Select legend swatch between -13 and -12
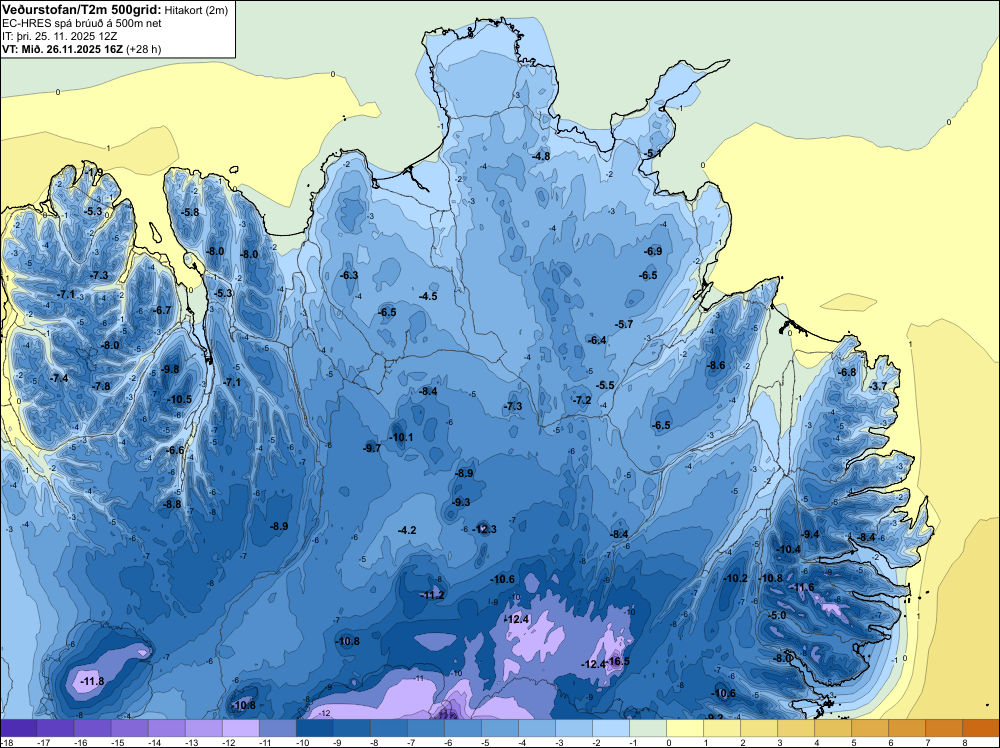 coord(203,728)
